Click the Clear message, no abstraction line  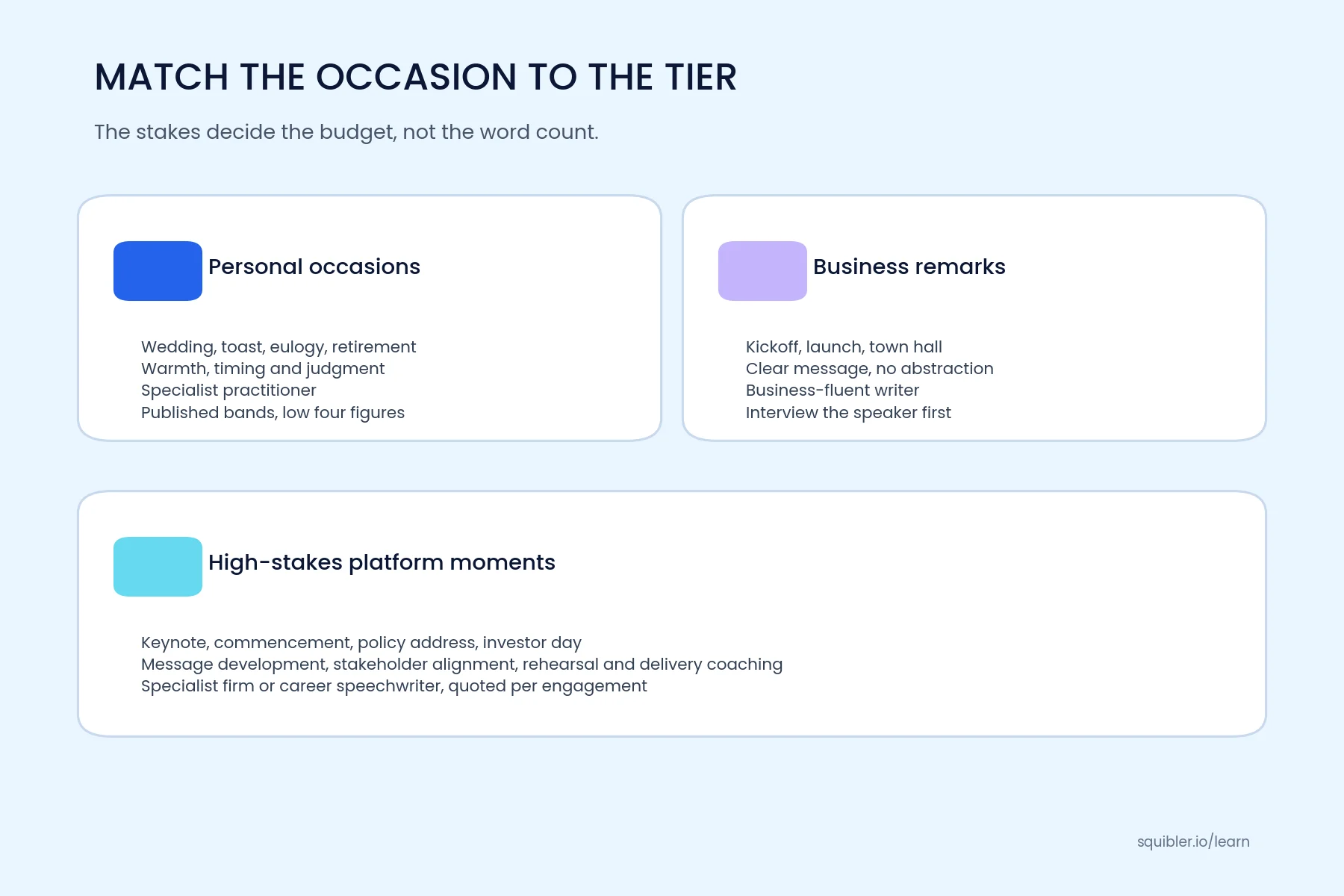pos(870,369)
